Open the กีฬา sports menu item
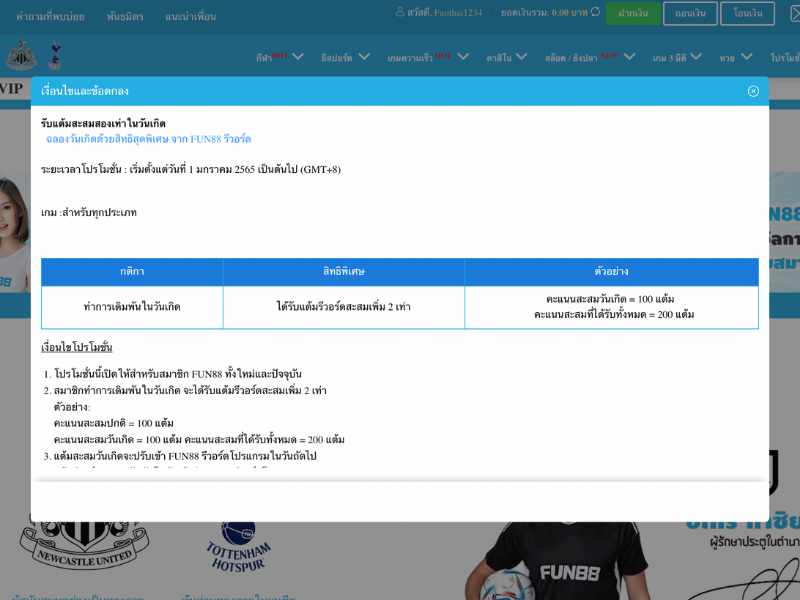 pos(264,58)
